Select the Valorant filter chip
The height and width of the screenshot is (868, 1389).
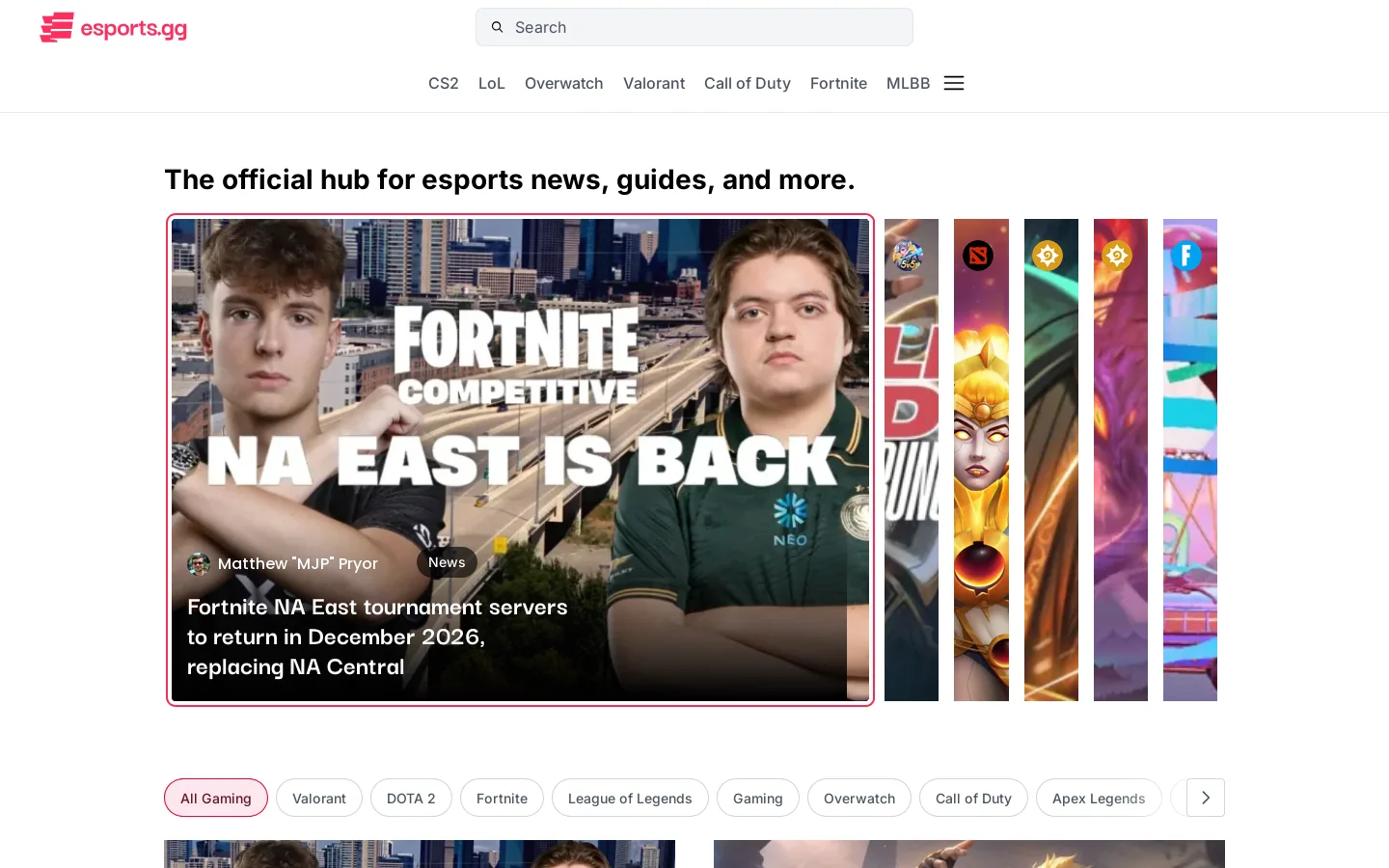[319, 798]
